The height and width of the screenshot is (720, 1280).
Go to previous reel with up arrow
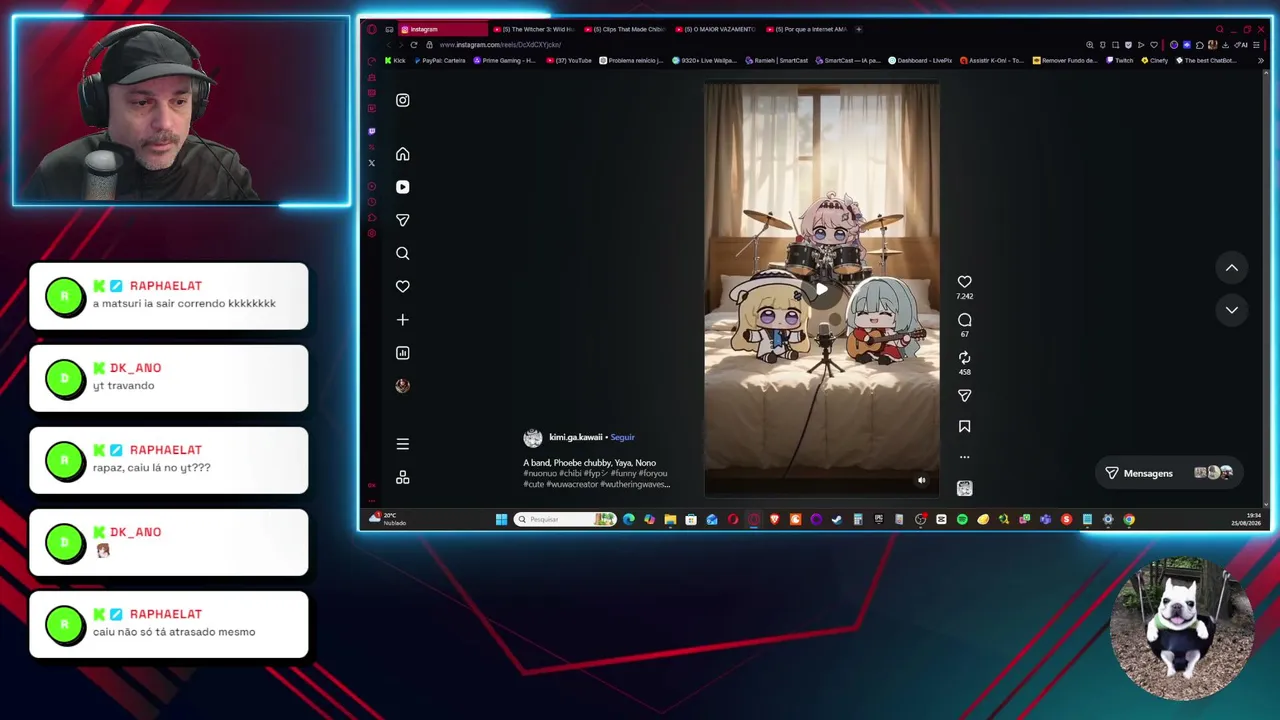pyautogui.click(x=1231, y=268)
